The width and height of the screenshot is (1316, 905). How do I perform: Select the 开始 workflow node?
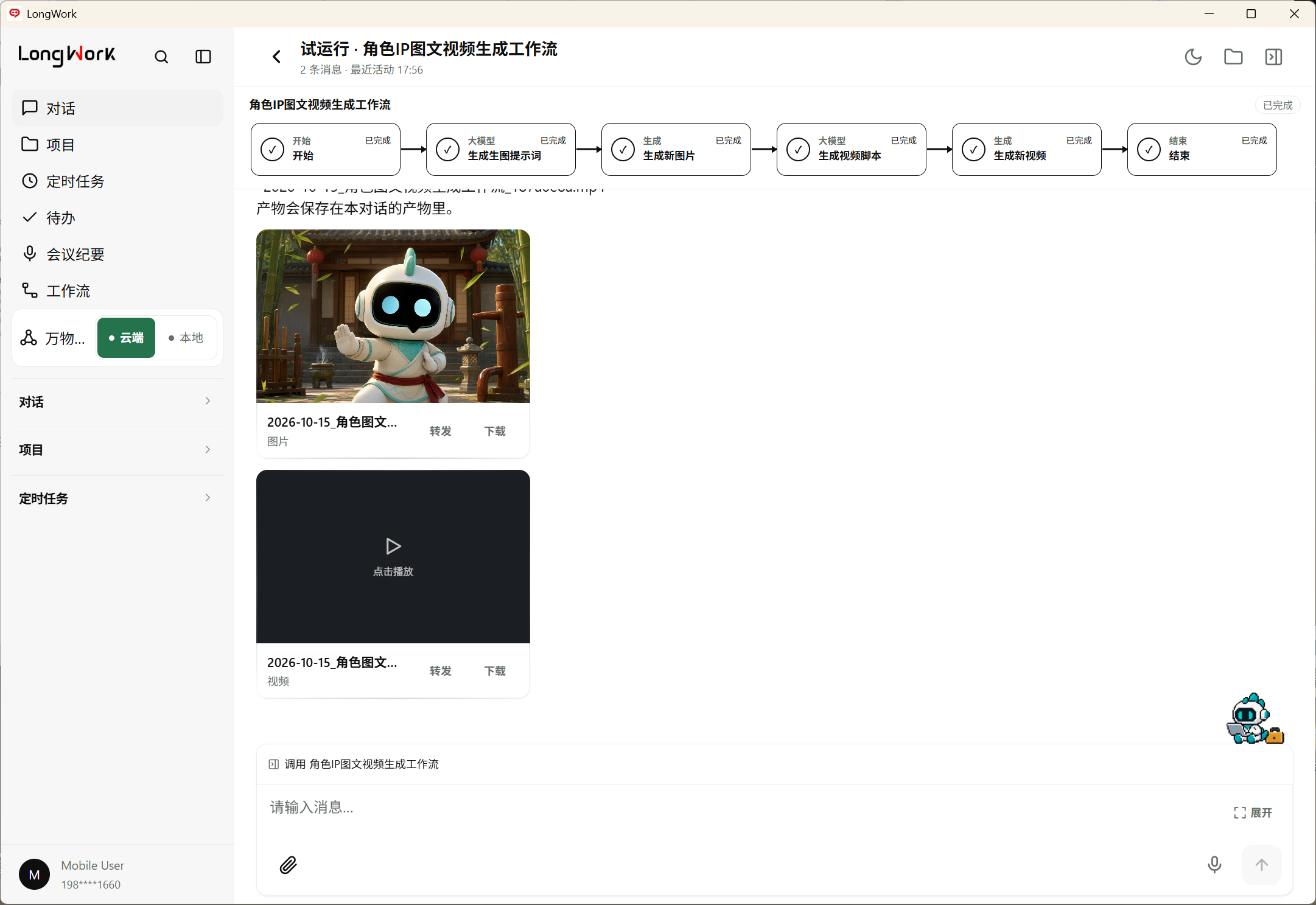[326, 149]
